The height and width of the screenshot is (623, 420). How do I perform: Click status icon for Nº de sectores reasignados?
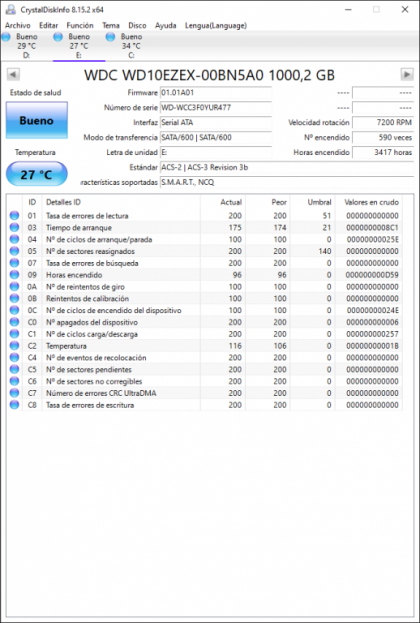tap(14, 251)
